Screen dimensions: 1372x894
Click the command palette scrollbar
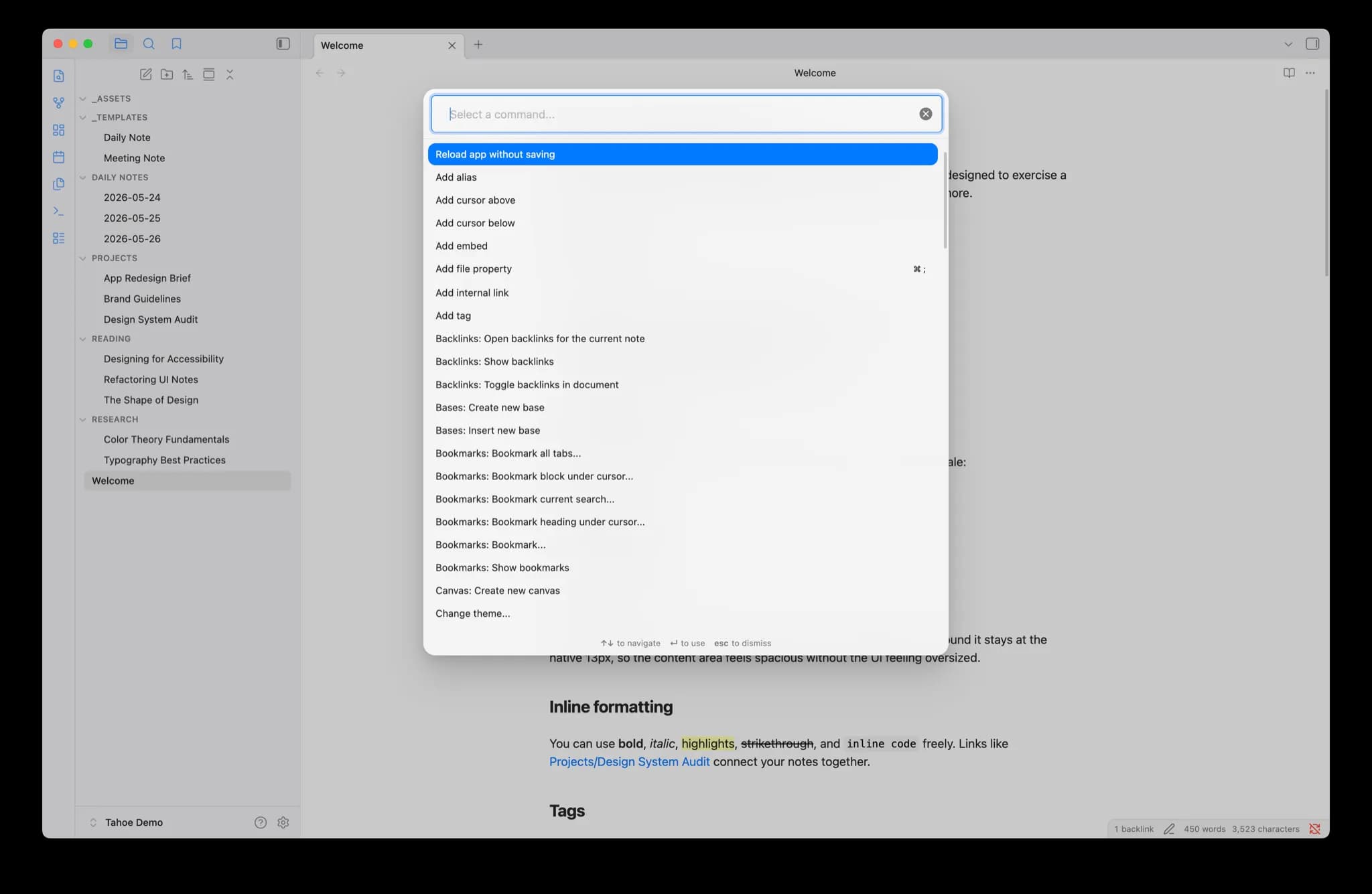945,200
